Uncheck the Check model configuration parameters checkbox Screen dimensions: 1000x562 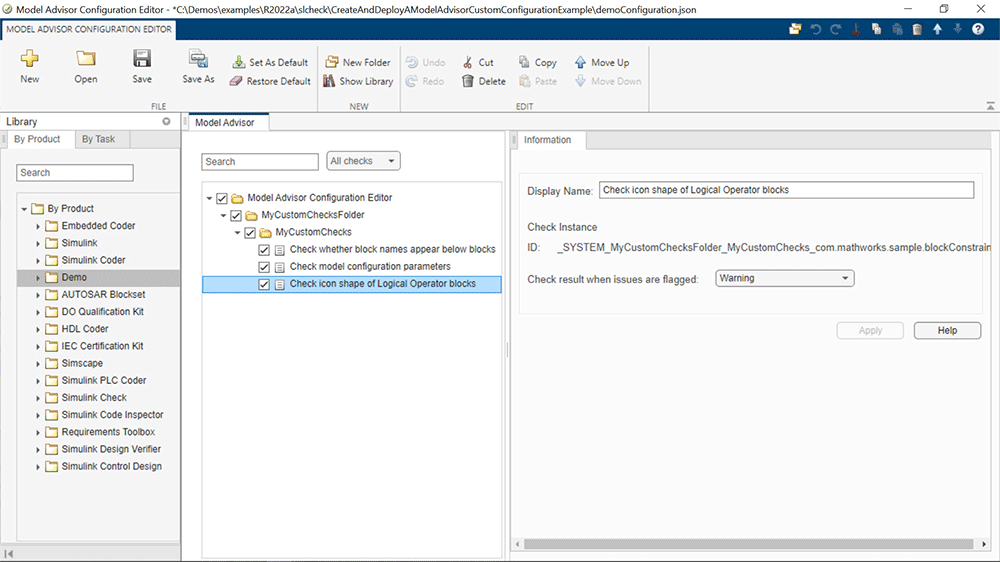click(x=264, y=267)
